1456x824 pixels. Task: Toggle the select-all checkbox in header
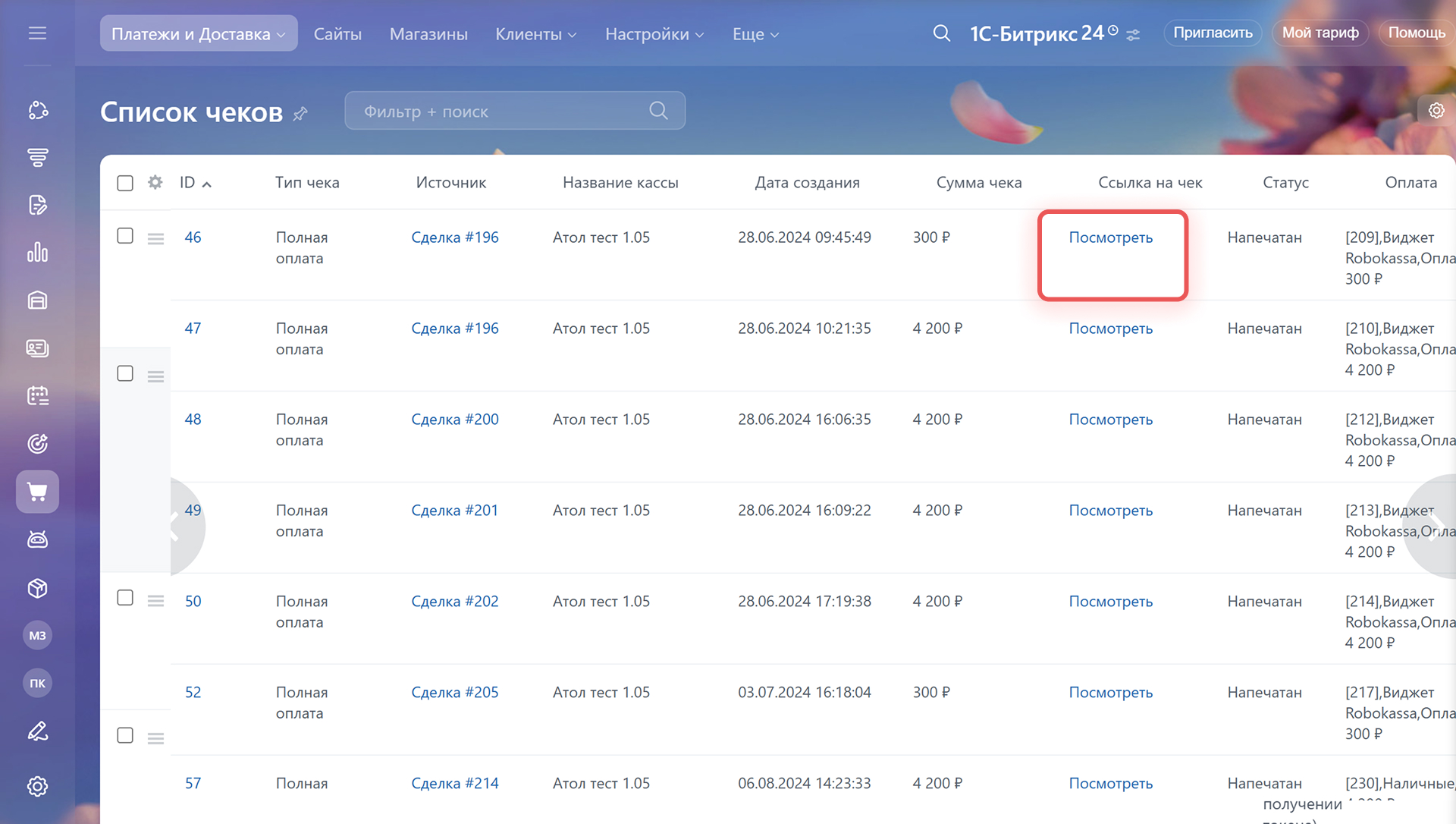tap(125, 183)
